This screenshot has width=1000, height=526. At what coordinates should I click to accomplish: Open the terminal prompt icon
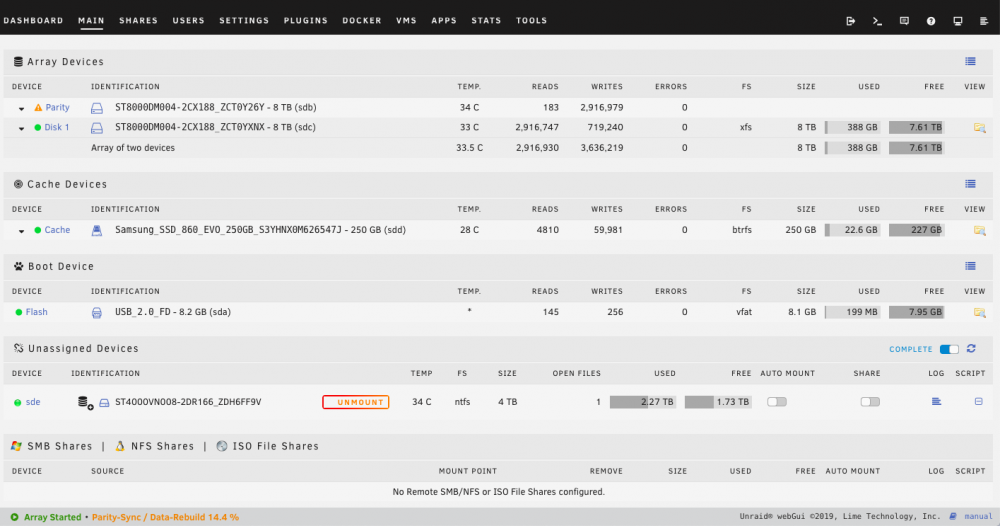click(x=878, y=21)
